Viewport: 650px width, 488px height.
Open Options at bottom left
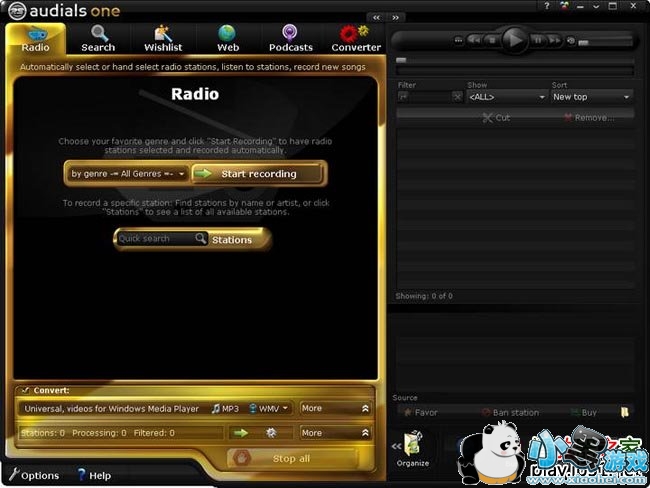34,475
